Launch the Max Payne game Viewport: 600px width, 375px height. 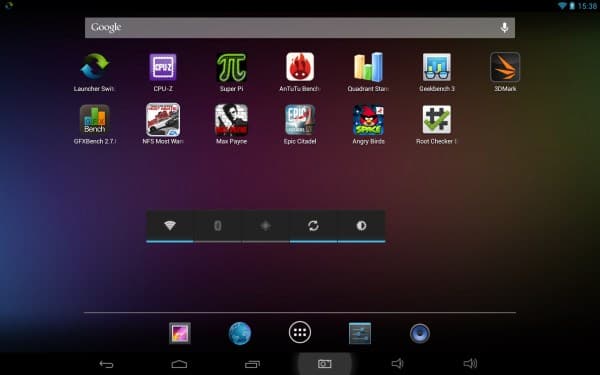[x=232, y=120]
